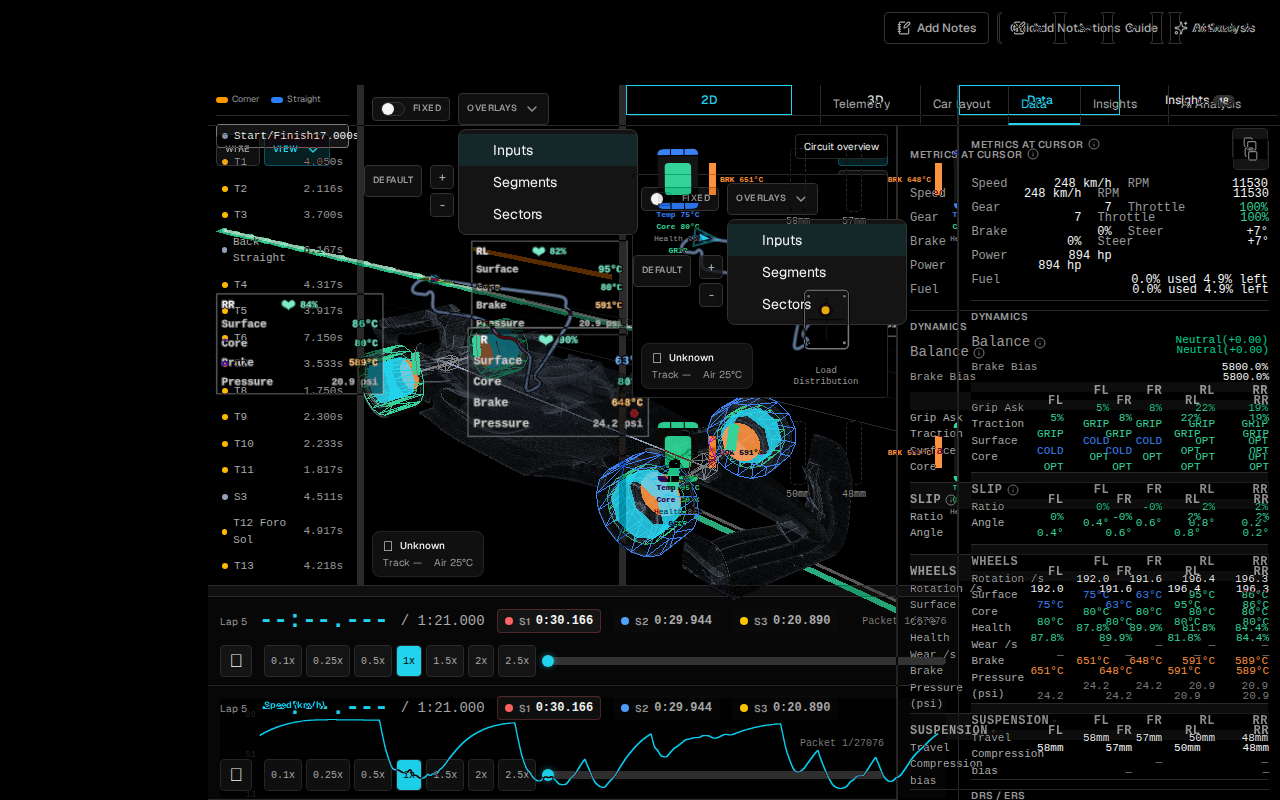Click the copy icon above the RPM readout
Image resolution: width=1280 pixels, height=800 pixels.
click(x=1250, y=150)
